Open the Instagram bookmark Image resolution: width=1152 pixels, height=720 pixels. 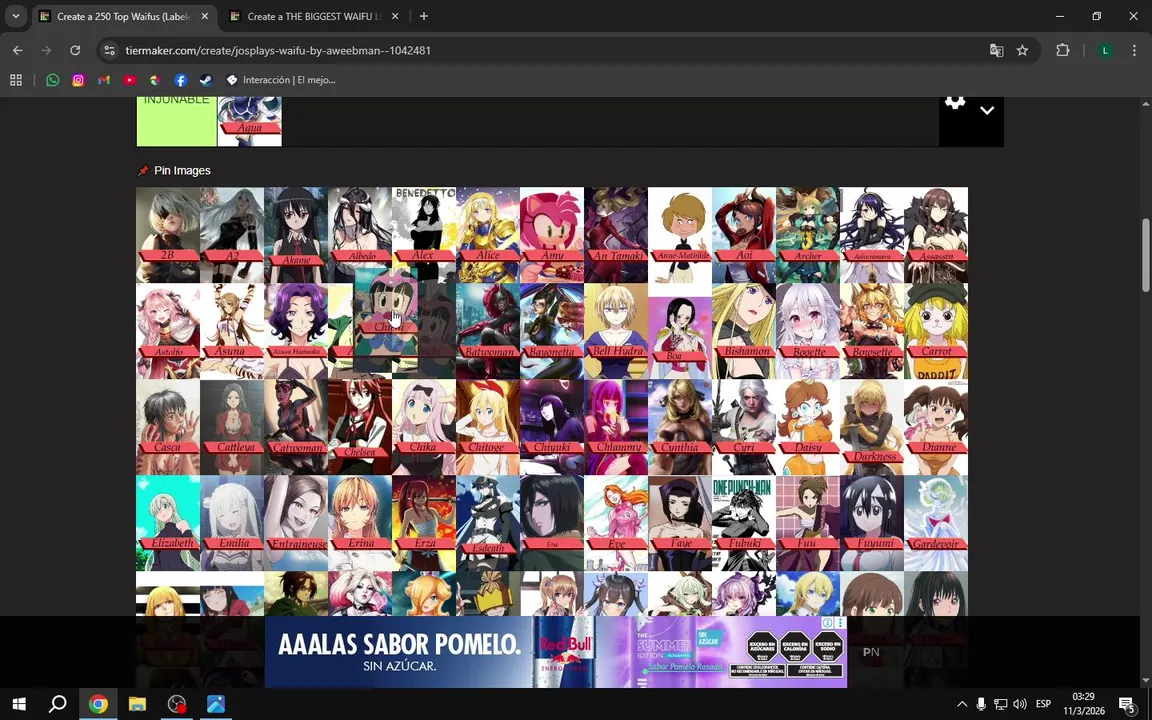coord(78,80)
